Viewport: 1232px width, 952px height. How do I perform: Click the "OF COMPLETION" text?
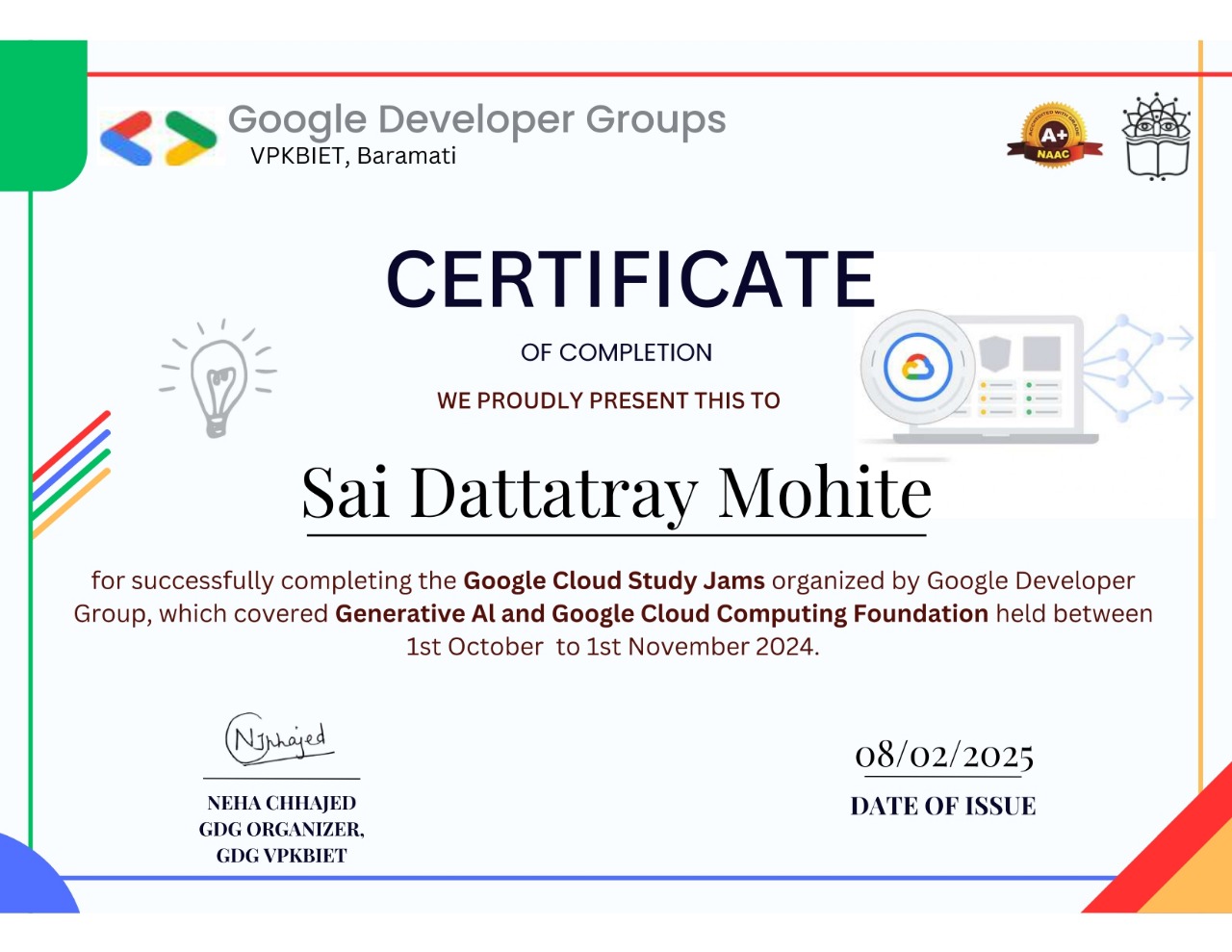616,352
